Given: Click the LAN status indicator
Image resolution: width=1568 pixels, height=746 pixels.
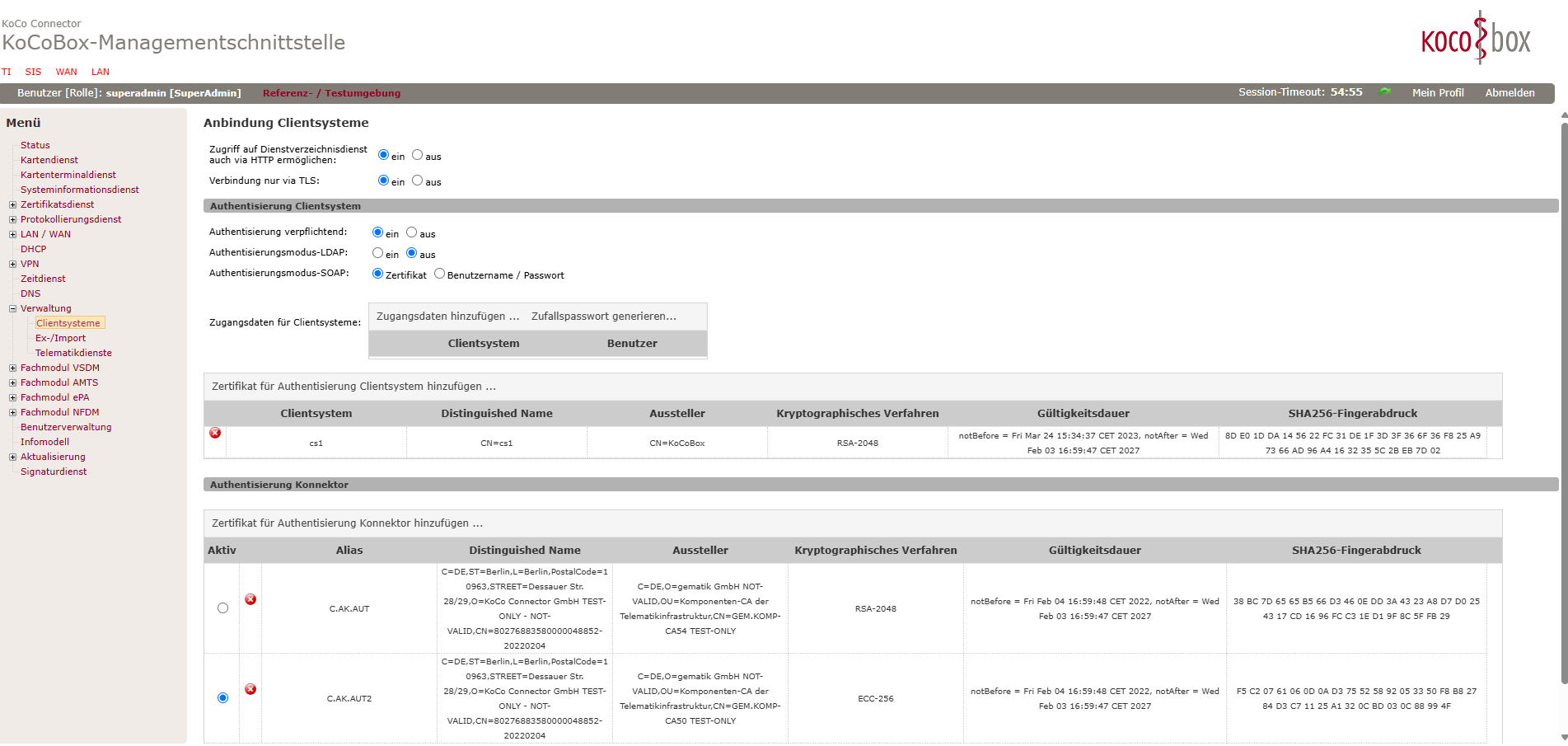Looking at the screenshot, I should pos(101,72).
